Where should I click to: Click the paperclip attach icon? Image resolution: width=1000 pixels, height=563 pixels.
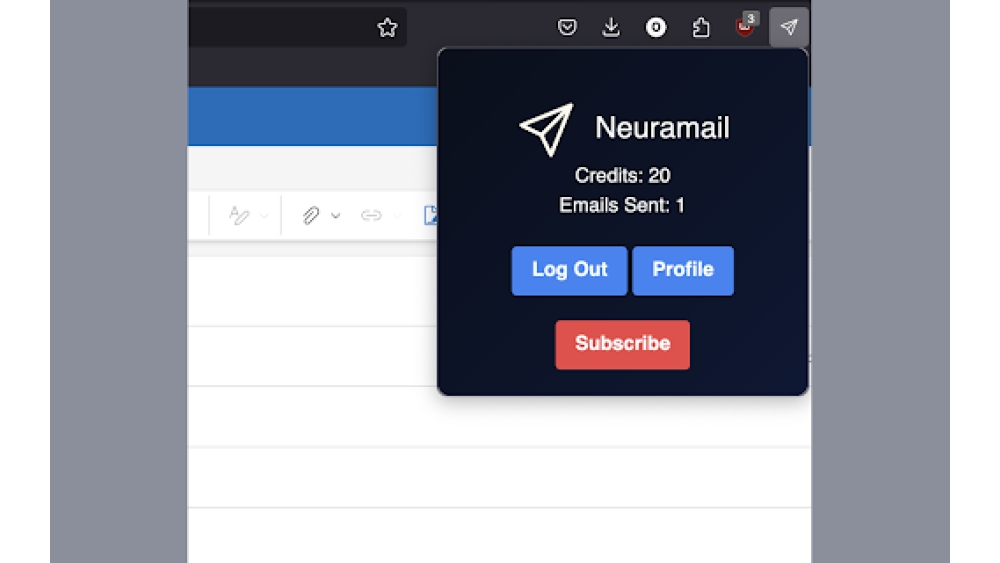(311, 216)
